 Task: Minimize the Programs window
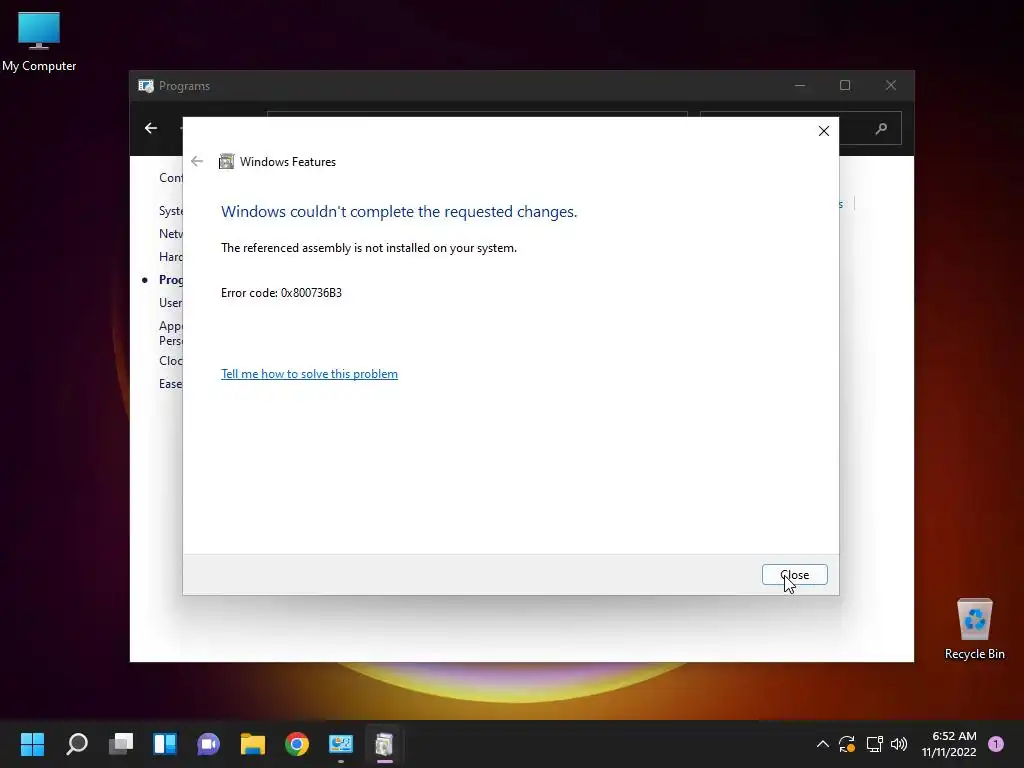point(799,86)
